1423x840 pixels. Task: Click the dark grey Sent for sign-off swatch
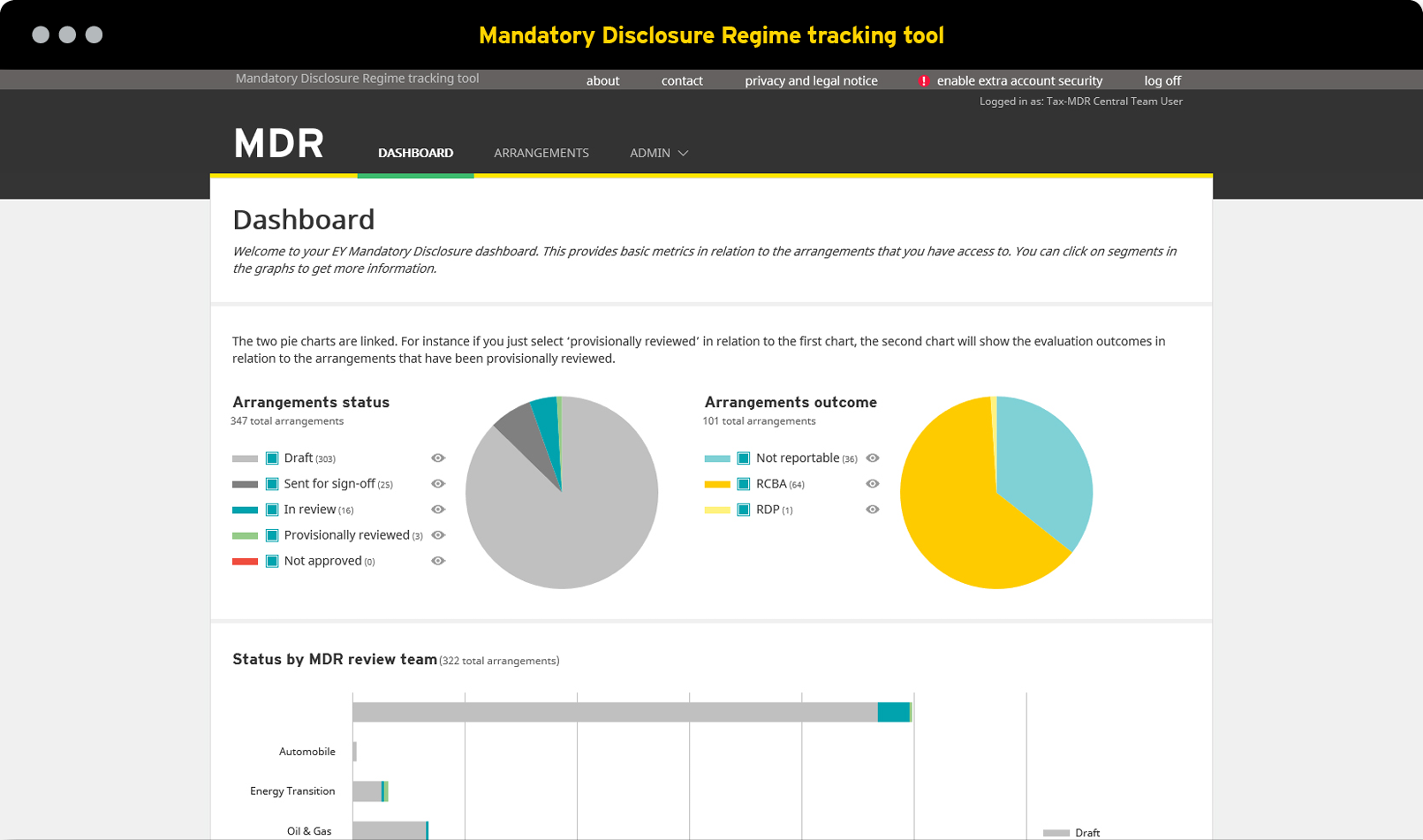coord(245,484)
